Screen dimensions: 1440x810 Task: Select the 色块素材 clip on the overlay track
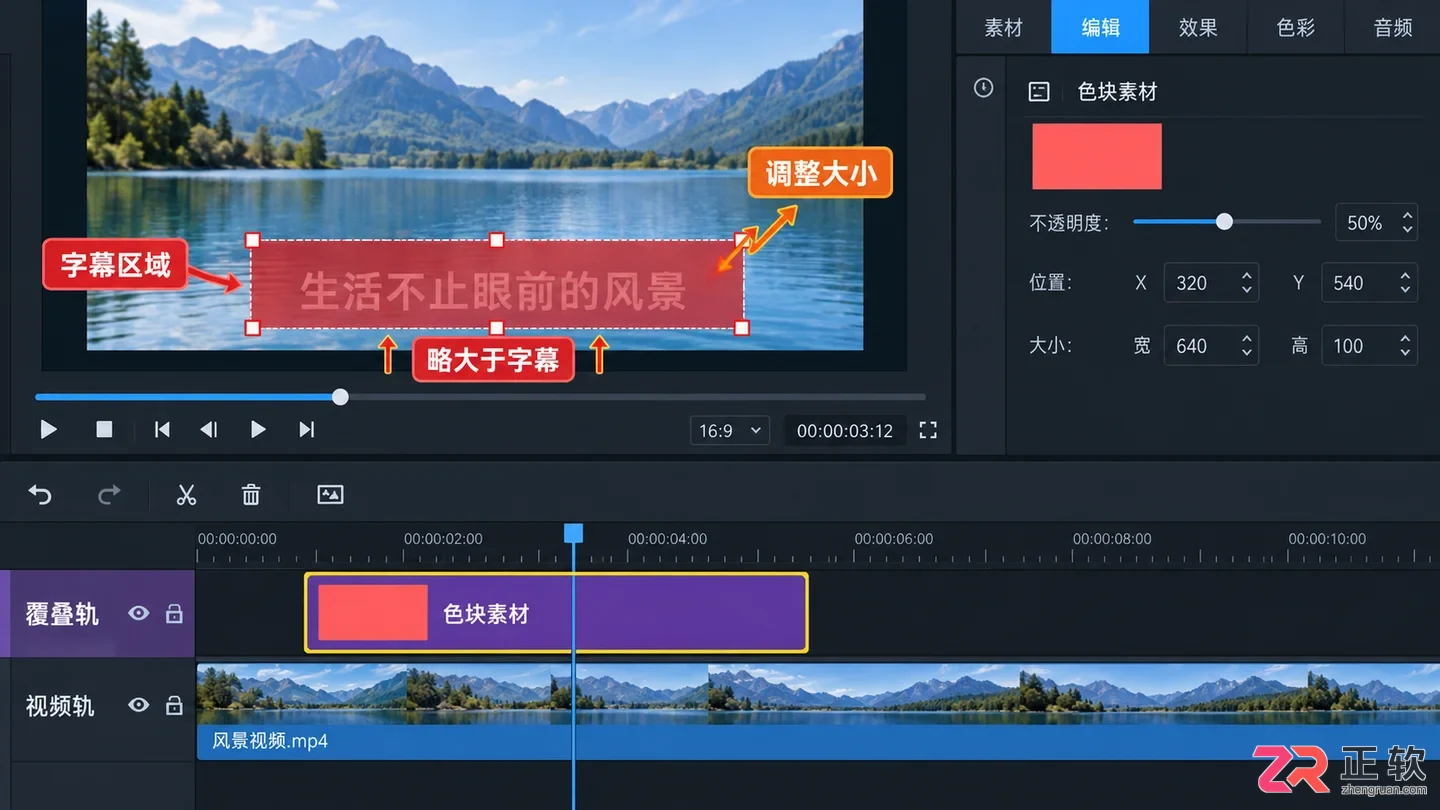point(556,613)
